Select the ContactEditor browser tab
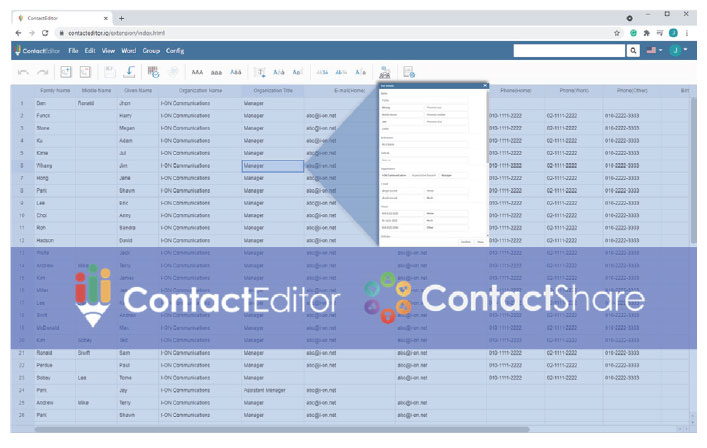Screen dimensions: 707x448 click(x=61, y=18)
